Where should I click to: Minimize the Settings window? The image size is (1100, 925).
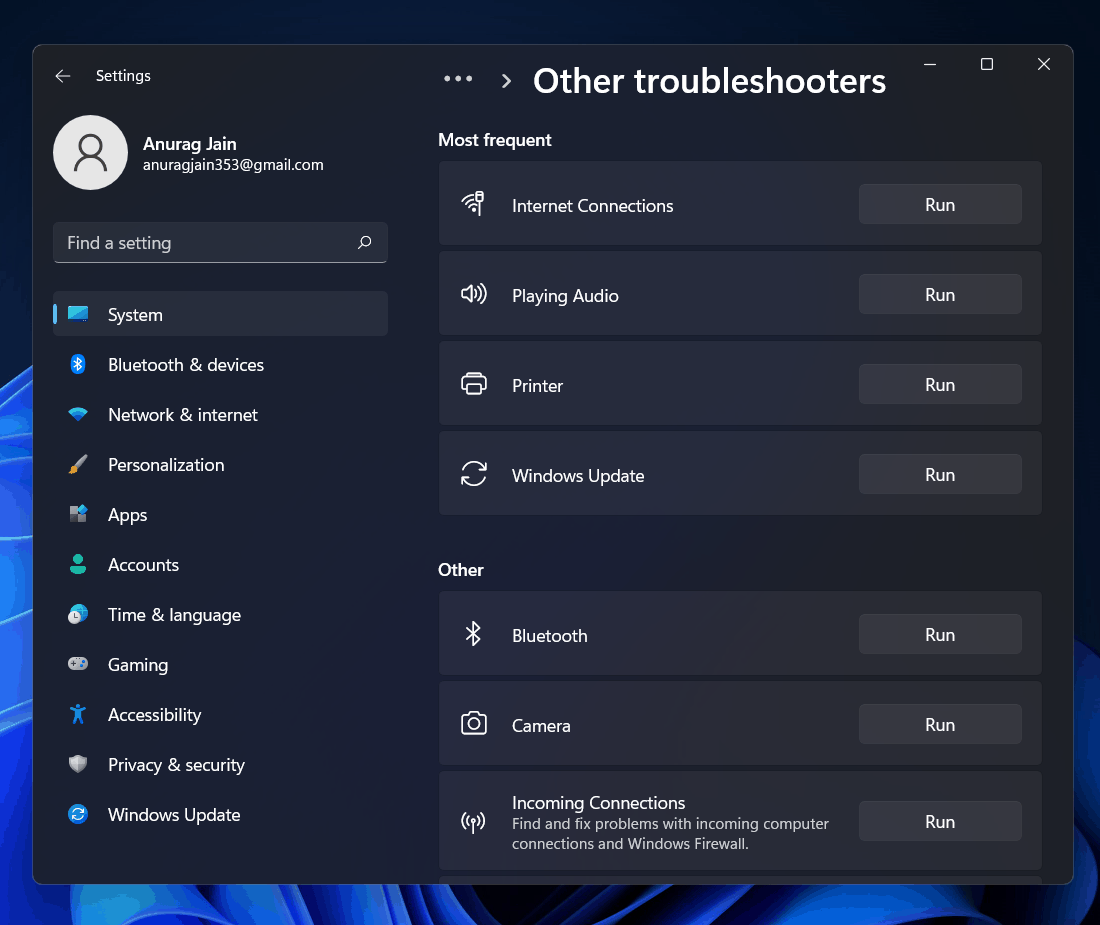point(930,64)
